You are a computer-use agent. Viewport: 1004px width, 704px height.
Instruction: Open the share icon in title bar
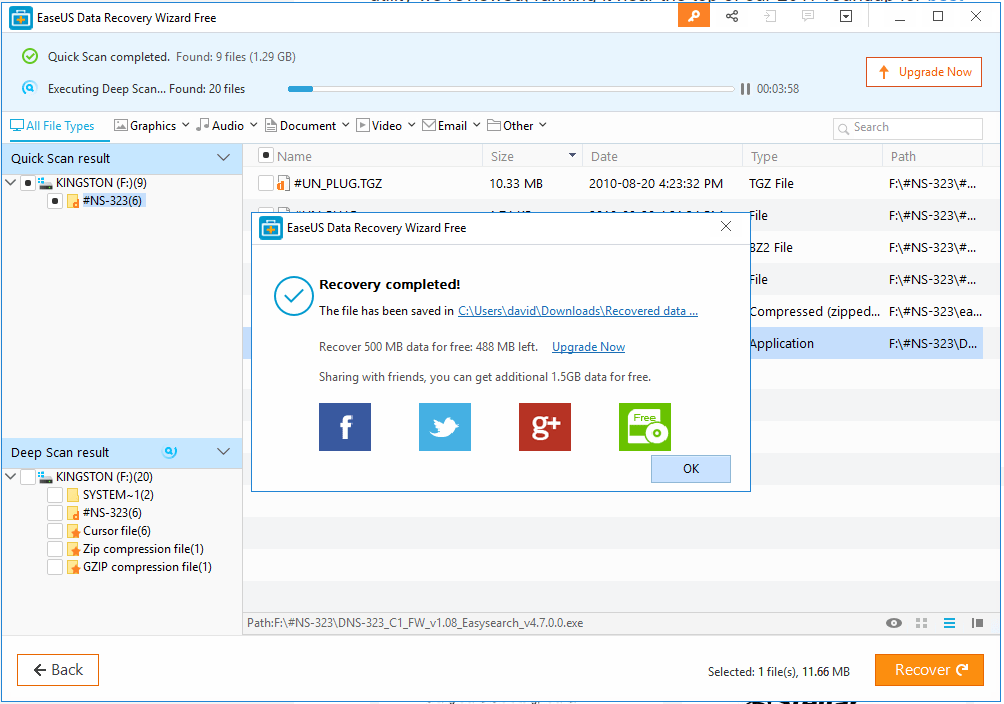point(732,17)
